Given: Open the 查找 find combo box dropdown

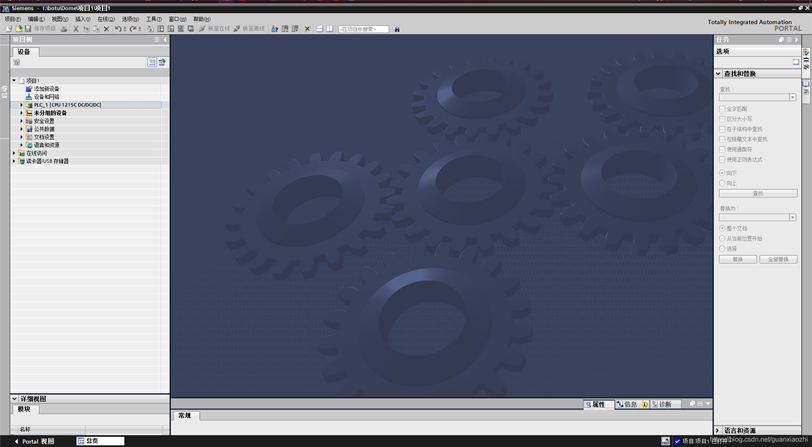Looking at the screenshot, I should pyautogui.click(x=792, y=97).
